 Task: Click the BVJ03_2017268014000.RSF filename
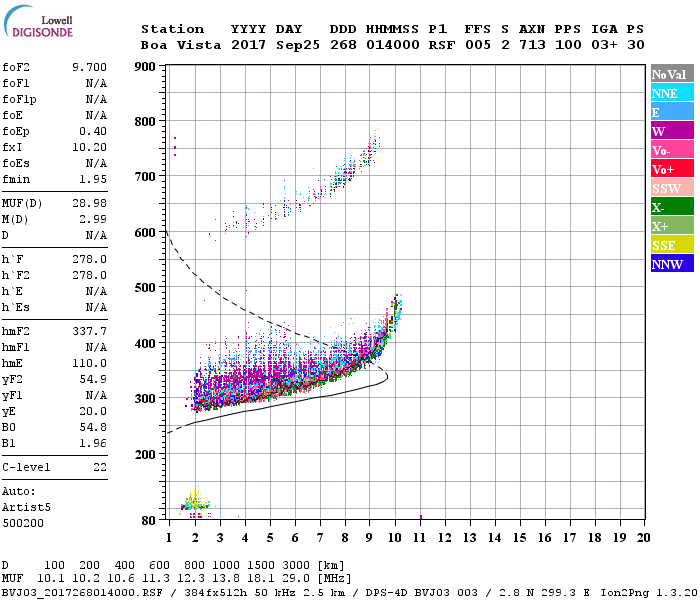83,593
